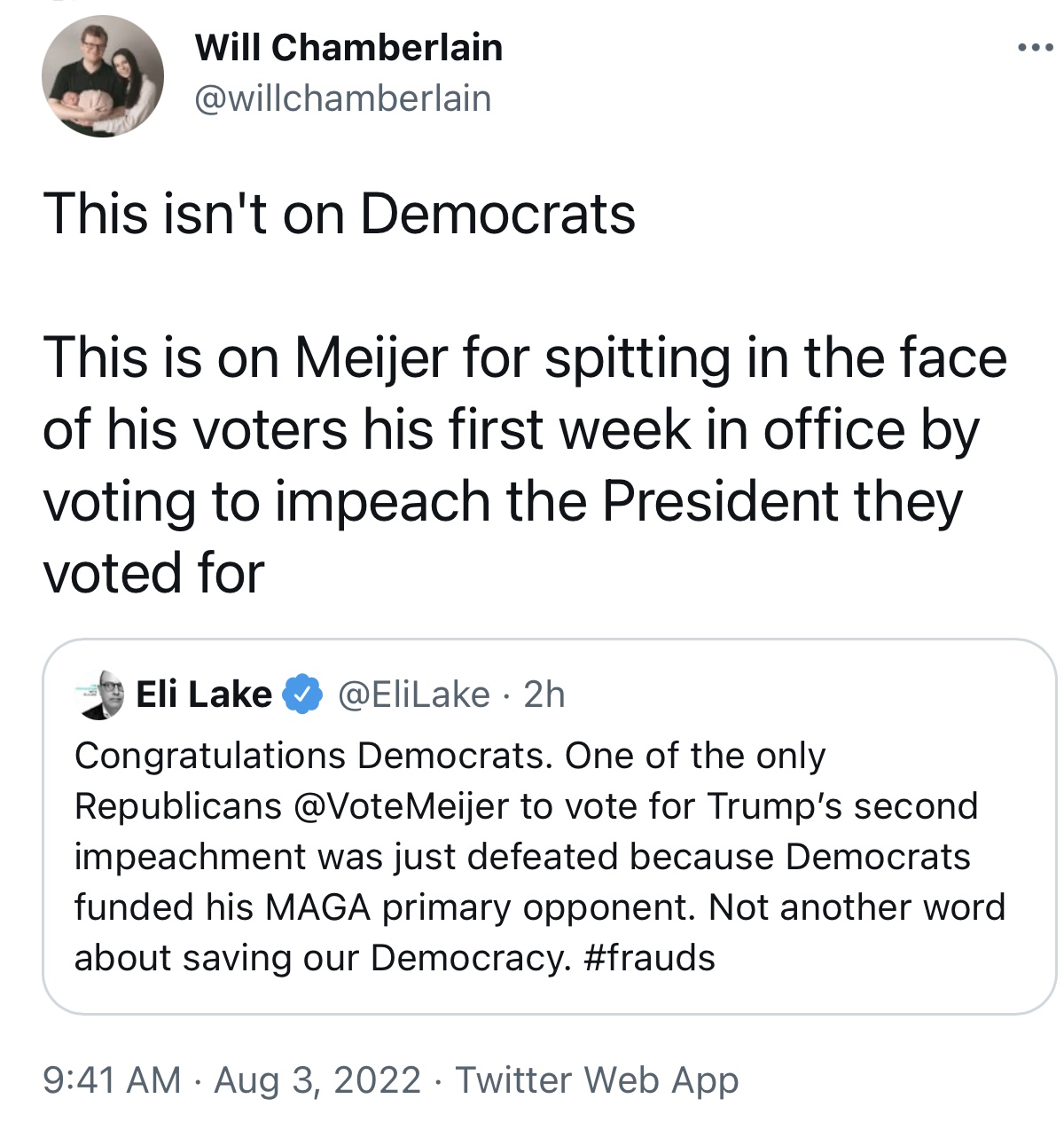Screen dimensions: 1064x1130
Task: Open the quoted tweet from Eli Lake
Action: 549,826
